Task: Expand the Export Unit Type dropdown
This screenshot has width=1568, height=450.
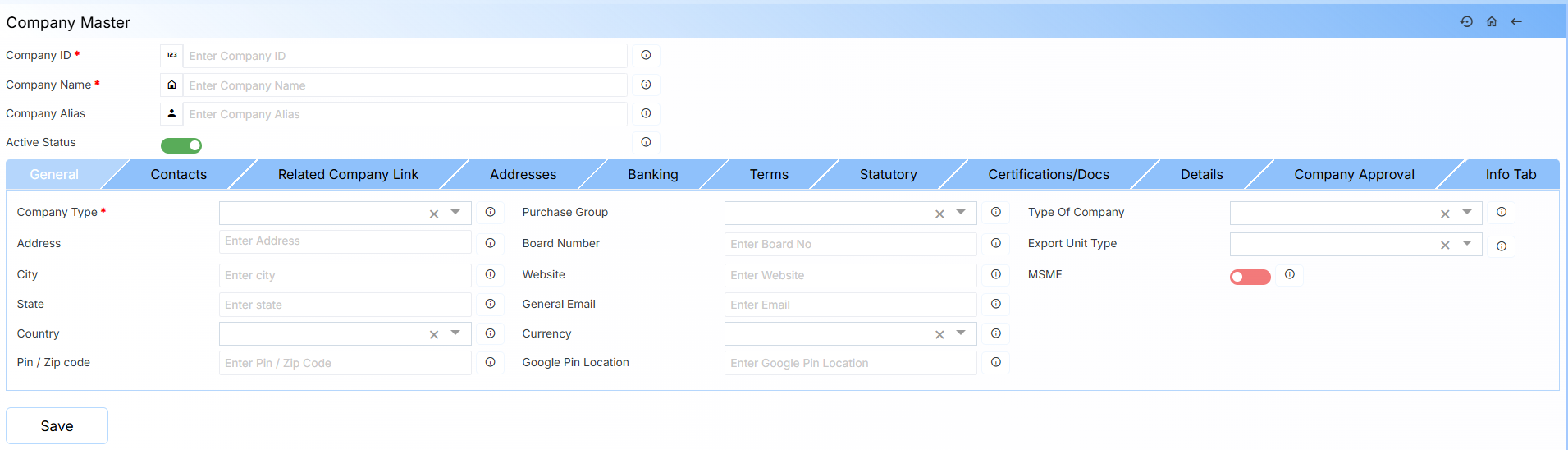Action: click(1466, 244)
